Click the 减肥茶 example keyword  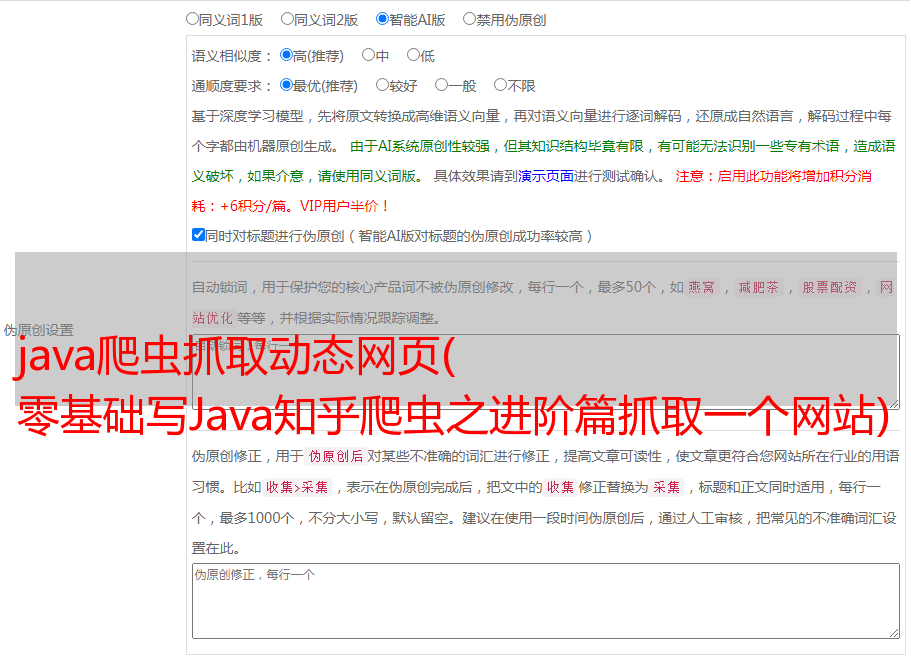pos(758,287)
